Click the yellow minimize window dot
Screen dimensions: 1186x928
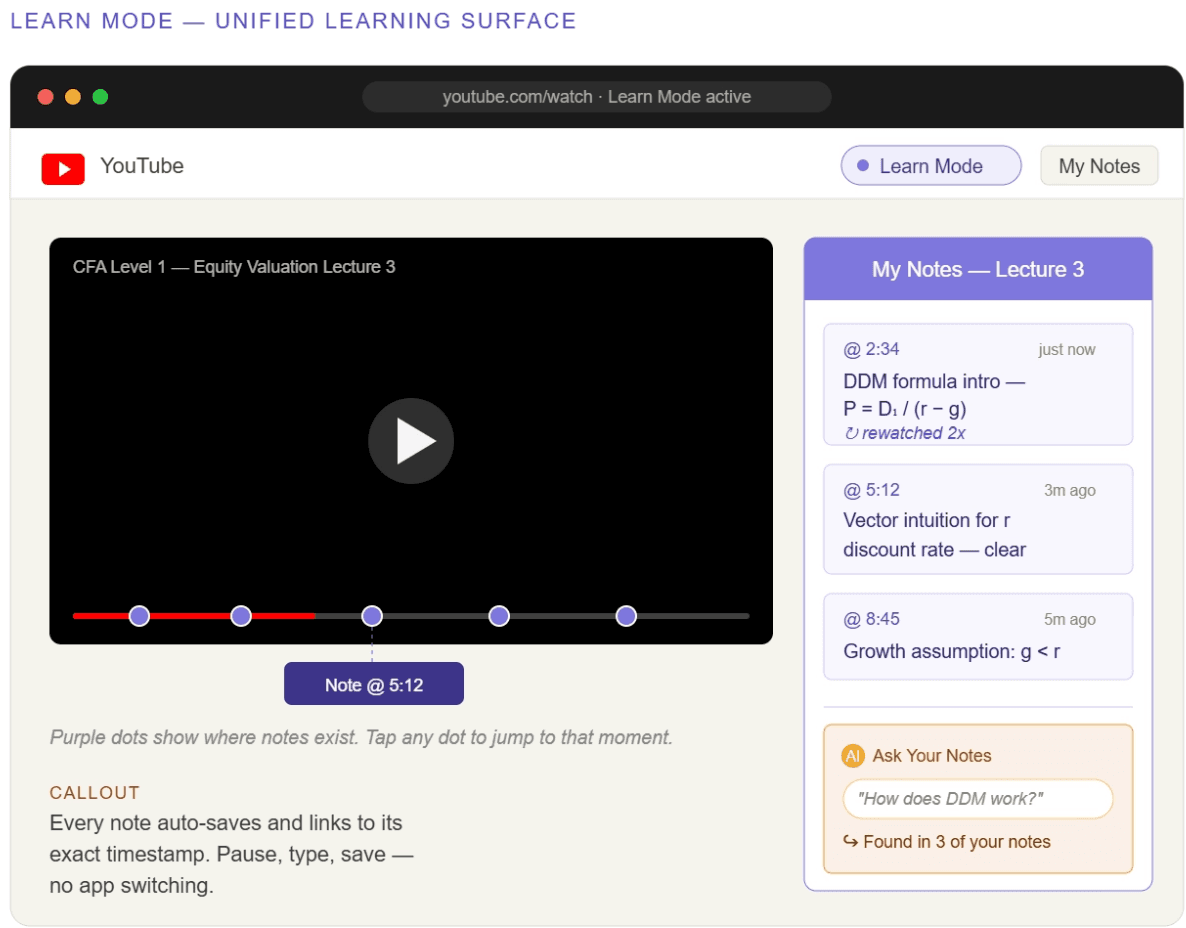(x=73, y=97)
